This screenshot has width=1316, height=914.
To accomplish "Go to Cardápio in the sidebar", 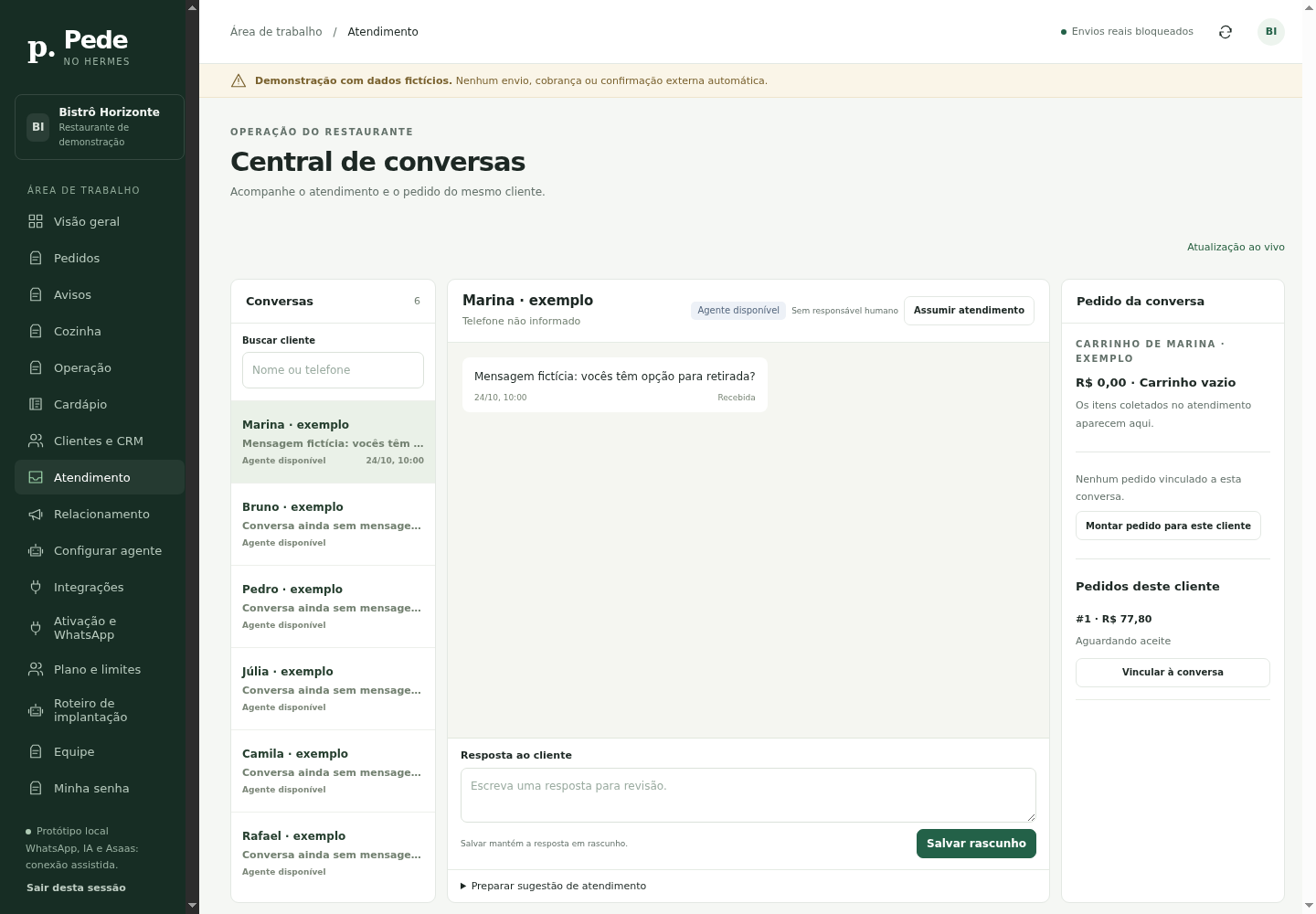I will (x=100, y=404).
